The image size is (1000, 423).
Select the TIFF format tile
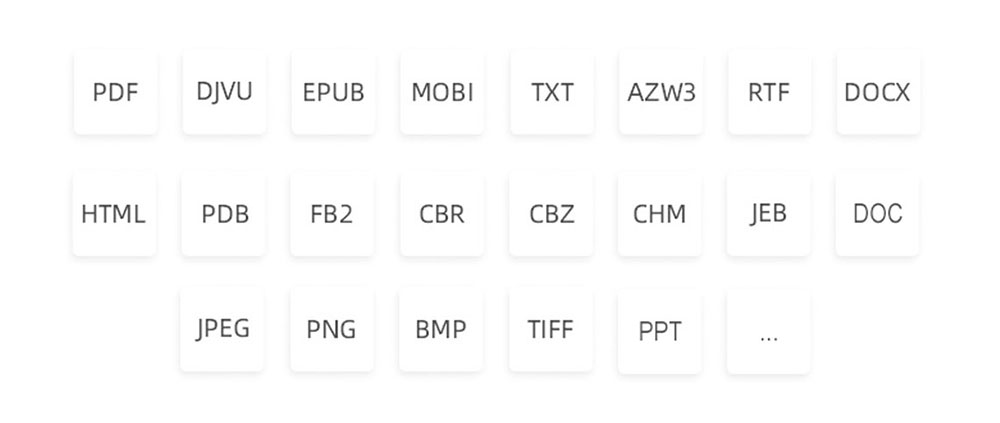[551, 330]
